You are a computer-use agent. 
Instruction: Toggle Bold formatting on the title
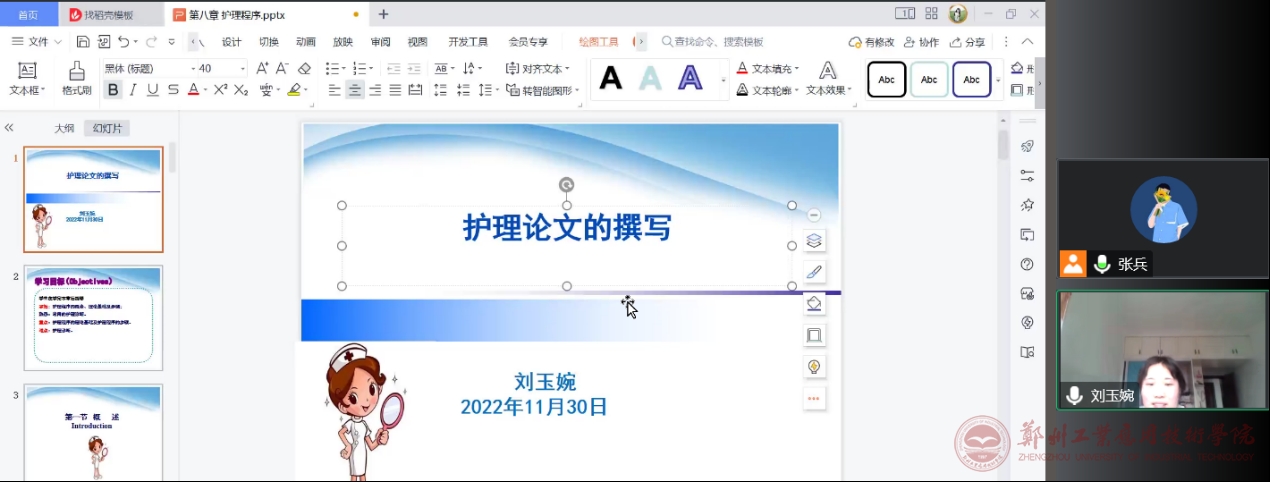[113, 90]
